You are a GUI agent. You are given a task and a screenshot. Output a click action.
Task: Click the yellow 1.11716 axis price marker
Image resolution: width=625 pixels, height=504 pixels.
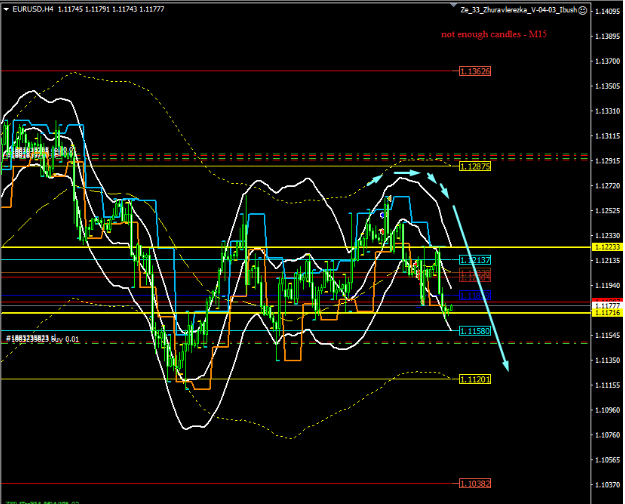(606, 313)
